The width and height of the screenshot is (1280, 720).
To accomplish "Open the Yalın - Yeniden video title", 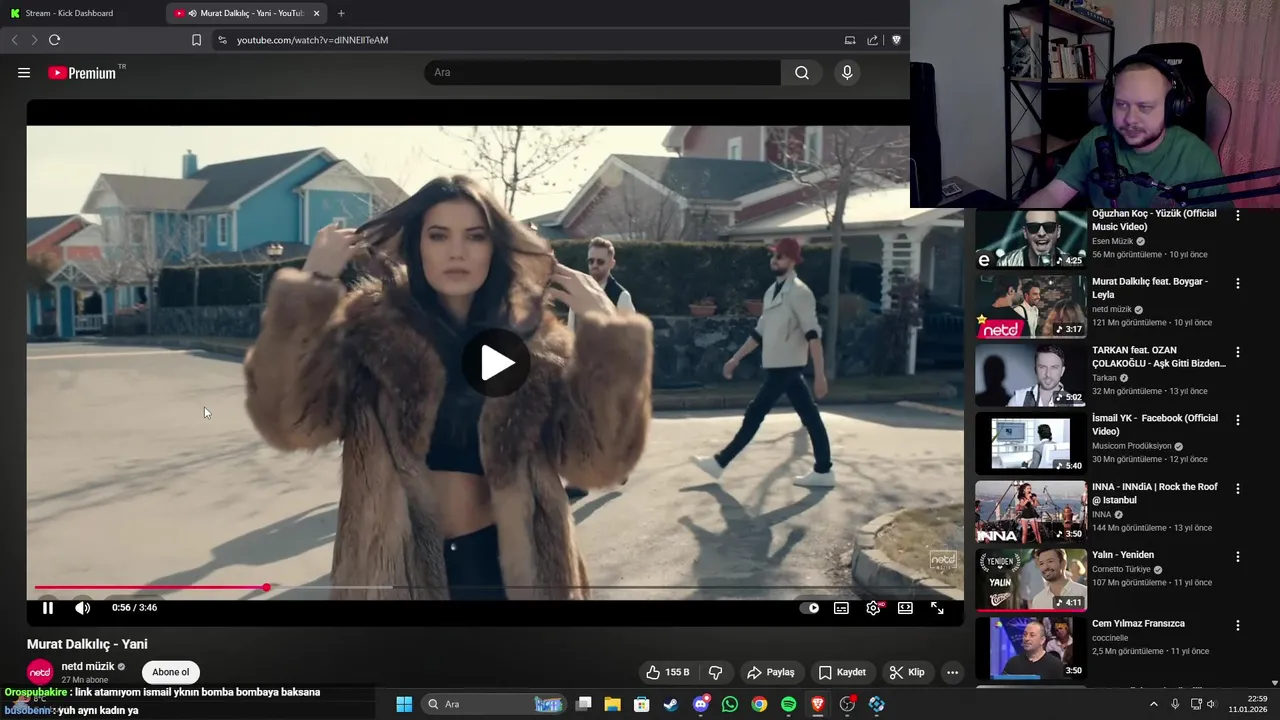I will coord(1123,555).
